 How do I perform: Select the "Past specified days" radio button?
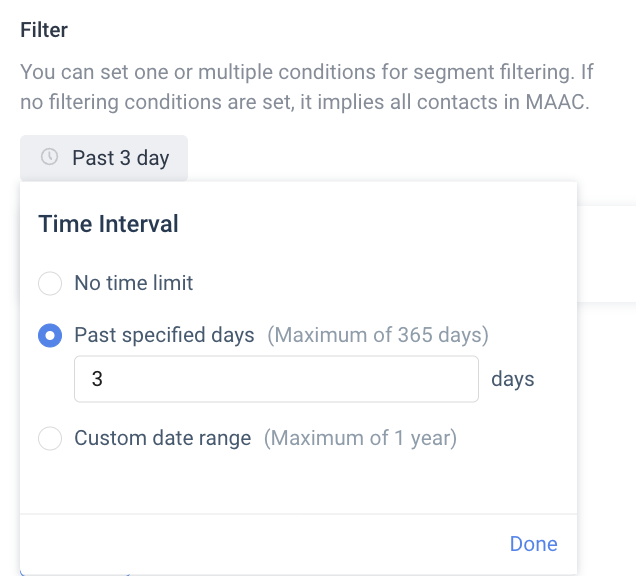coord(50,335)
